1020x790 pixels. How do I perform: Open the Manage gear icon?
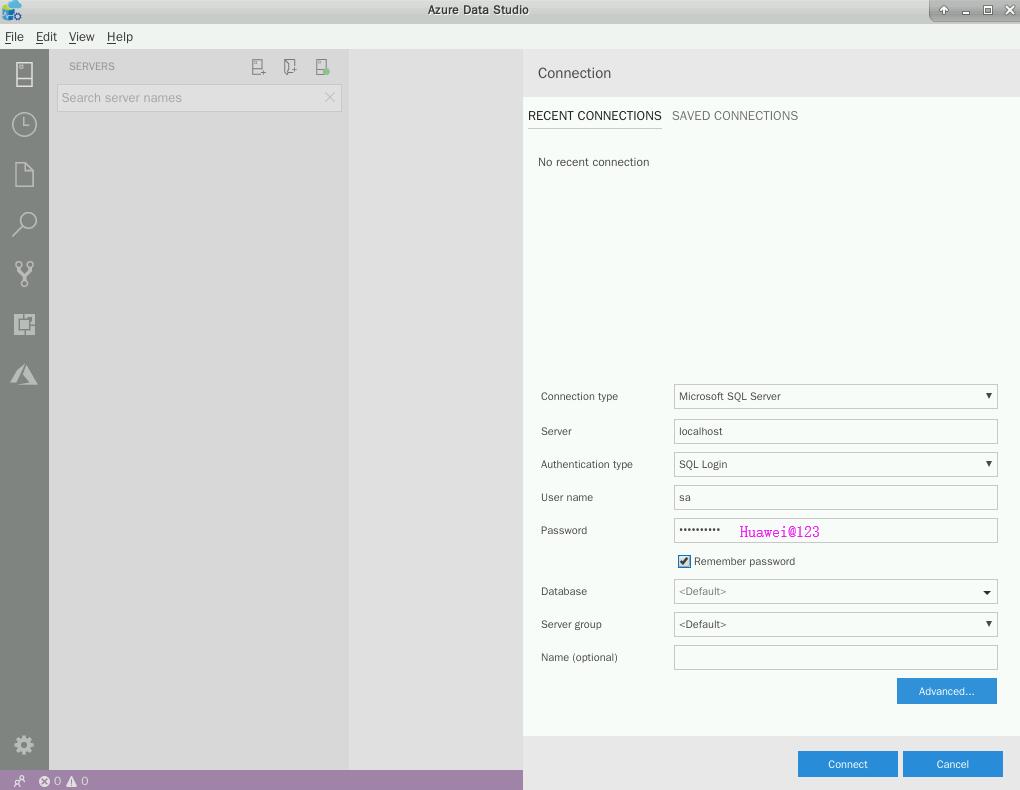point(24,745)
